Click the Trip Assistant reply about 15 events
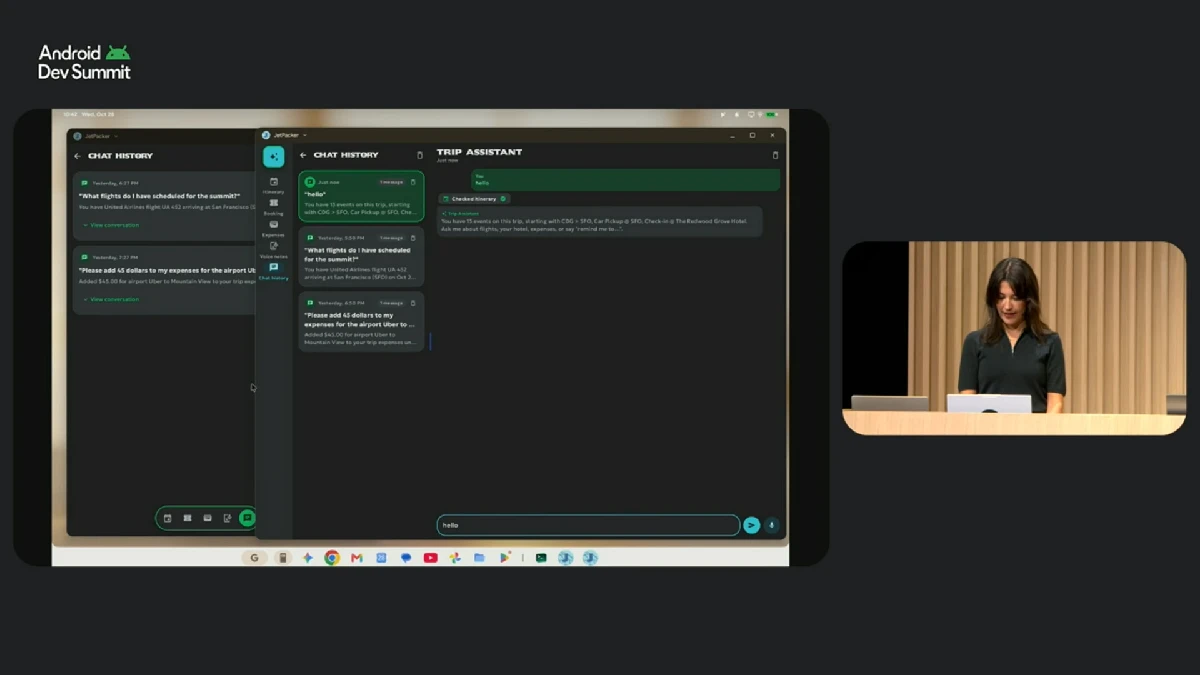1200x675 pixels. point(600,222)
